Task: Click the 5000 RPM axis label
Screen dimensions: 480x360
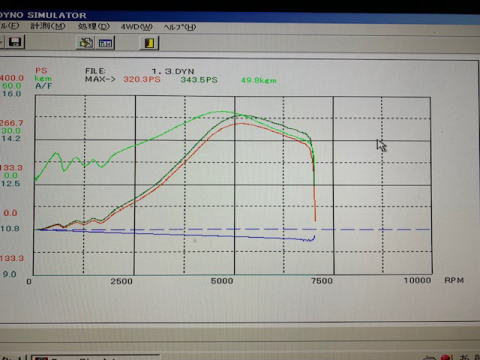Action: pyautogui.click(x=222, y=281)
